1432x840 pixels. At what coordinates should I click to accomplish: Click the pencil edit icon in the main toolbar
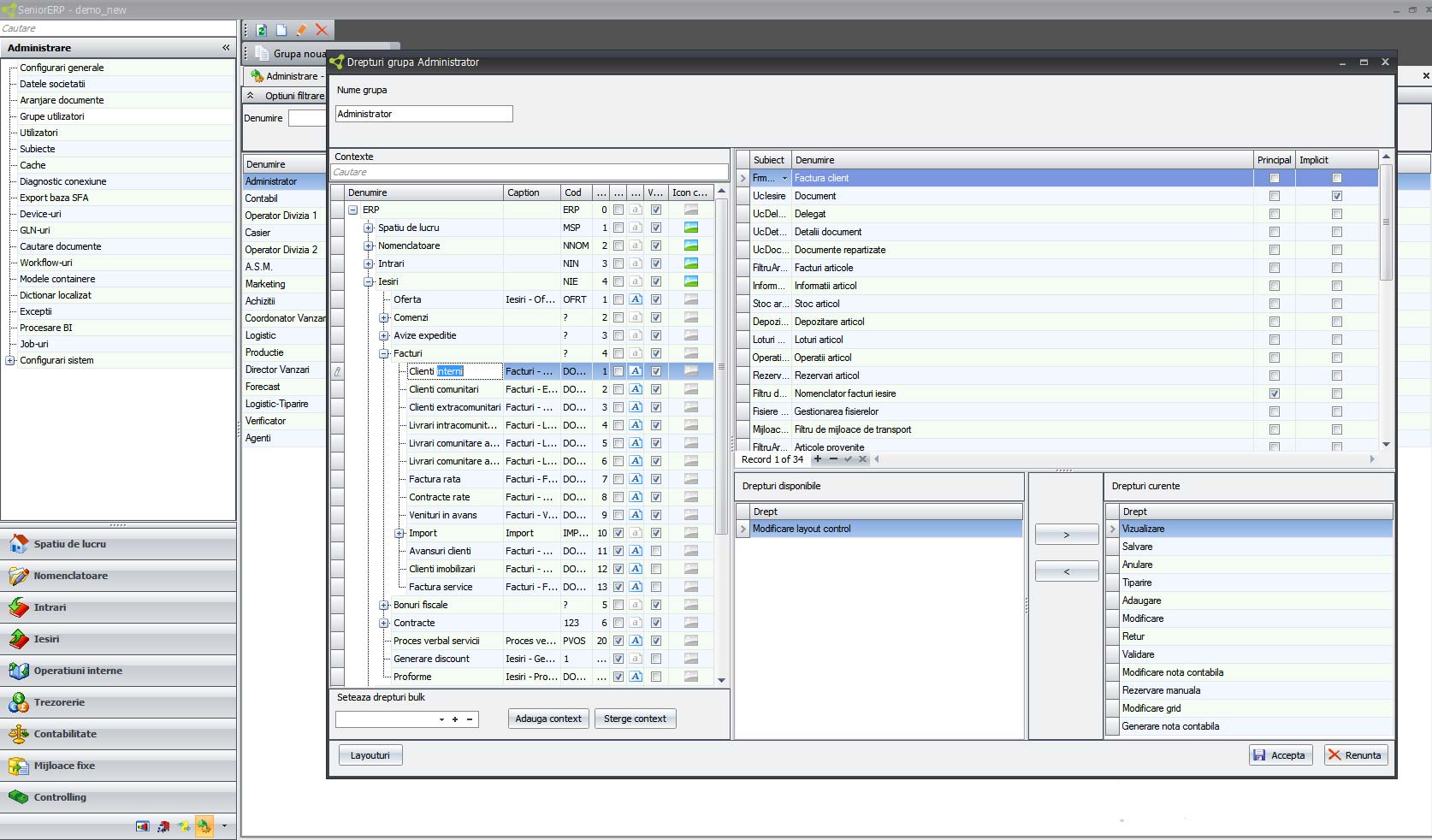pos(301,30)
